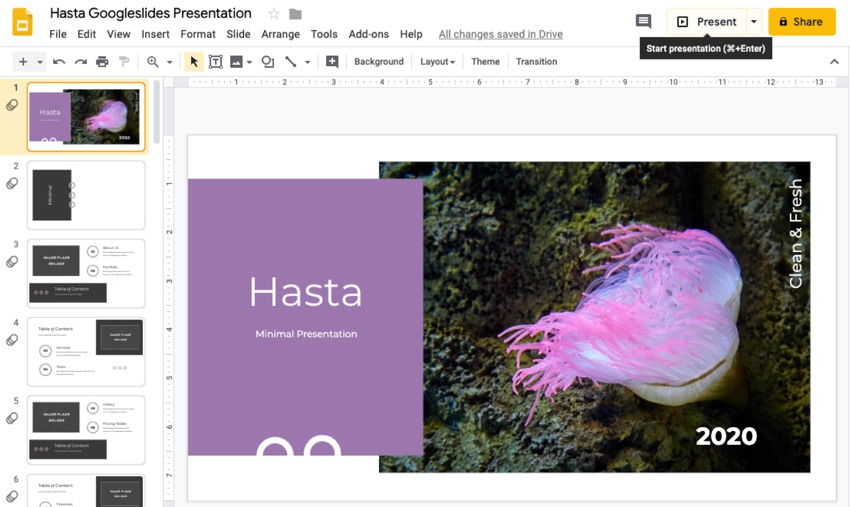Click the Clean & Fresh vertical text

[x=795, y=234]
